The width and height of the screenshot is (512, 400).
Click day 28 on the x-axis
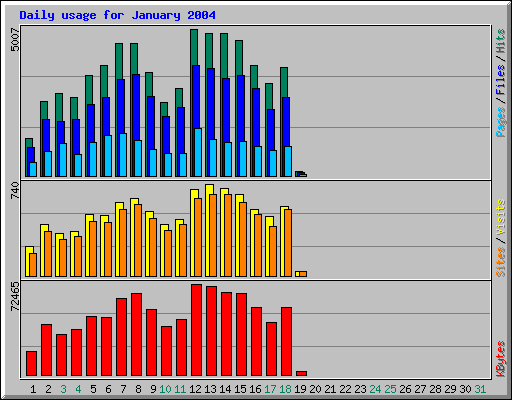(x=435, y=389)
